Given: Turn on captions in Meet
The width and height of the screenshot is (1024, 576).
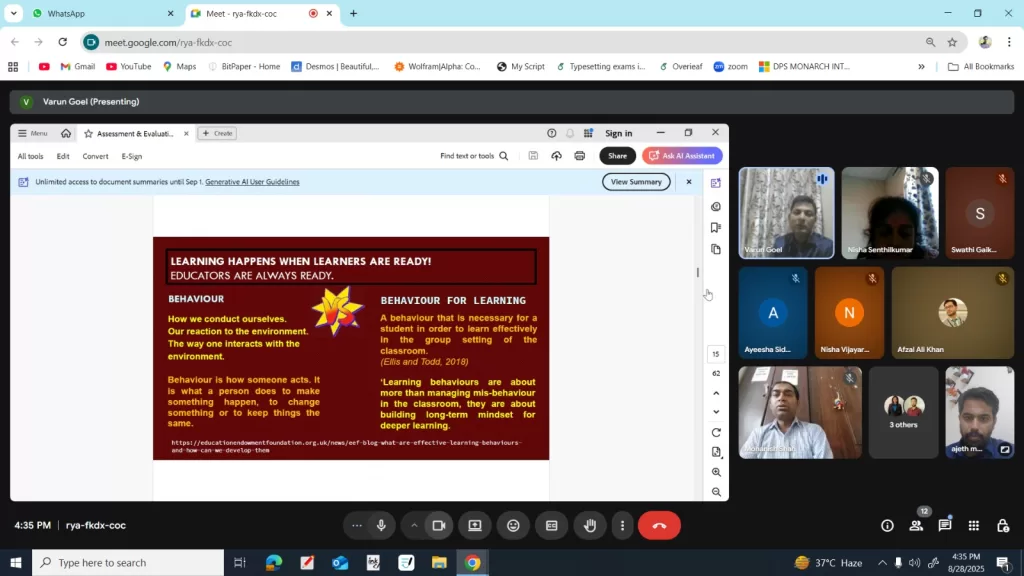Looking at the screenshot, I should pyautogui.click(x=551, y=526).
